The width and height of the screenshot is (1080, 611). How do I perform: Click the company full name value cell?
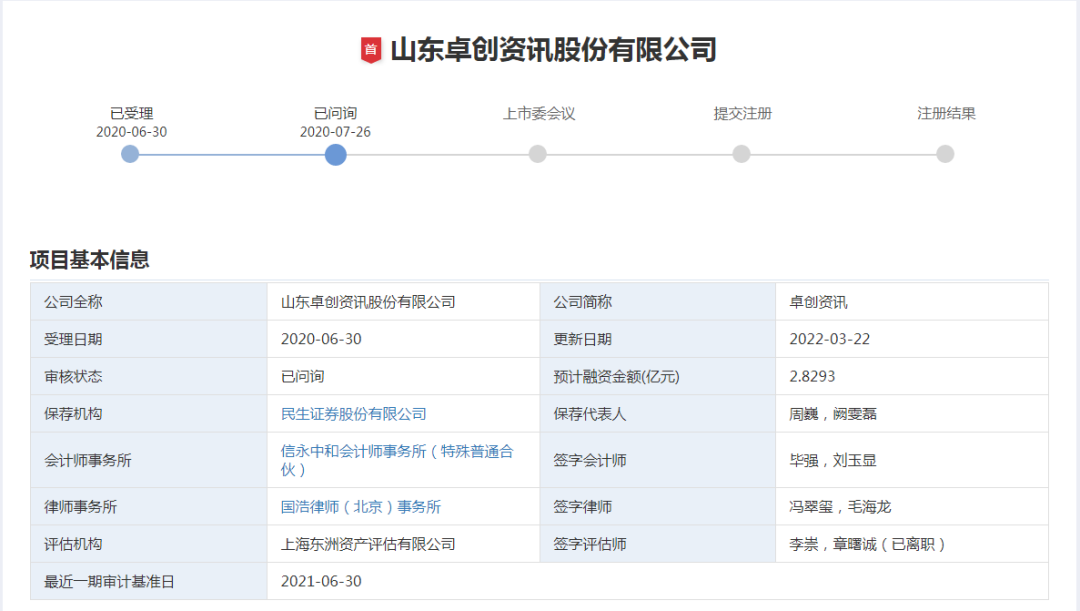[x=404, y=302]
